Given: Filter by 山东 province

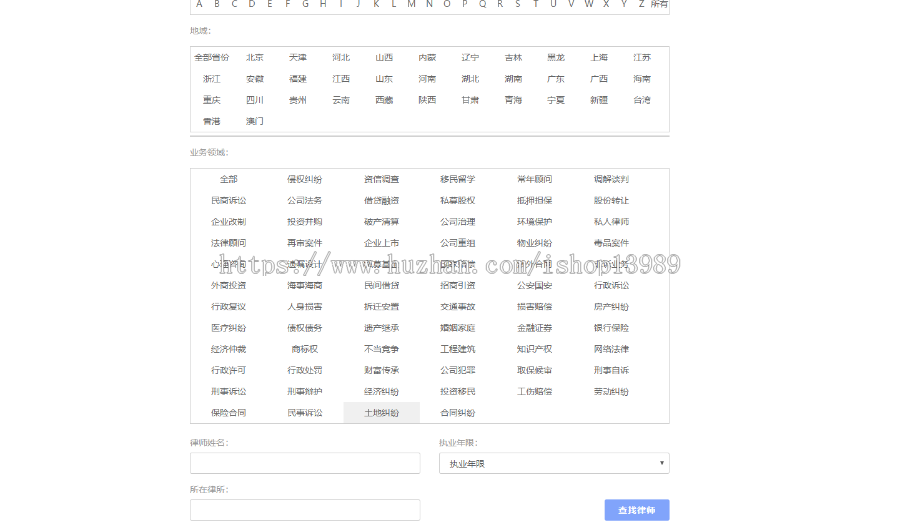Looking at the screenshot, I should pos(383,79).
